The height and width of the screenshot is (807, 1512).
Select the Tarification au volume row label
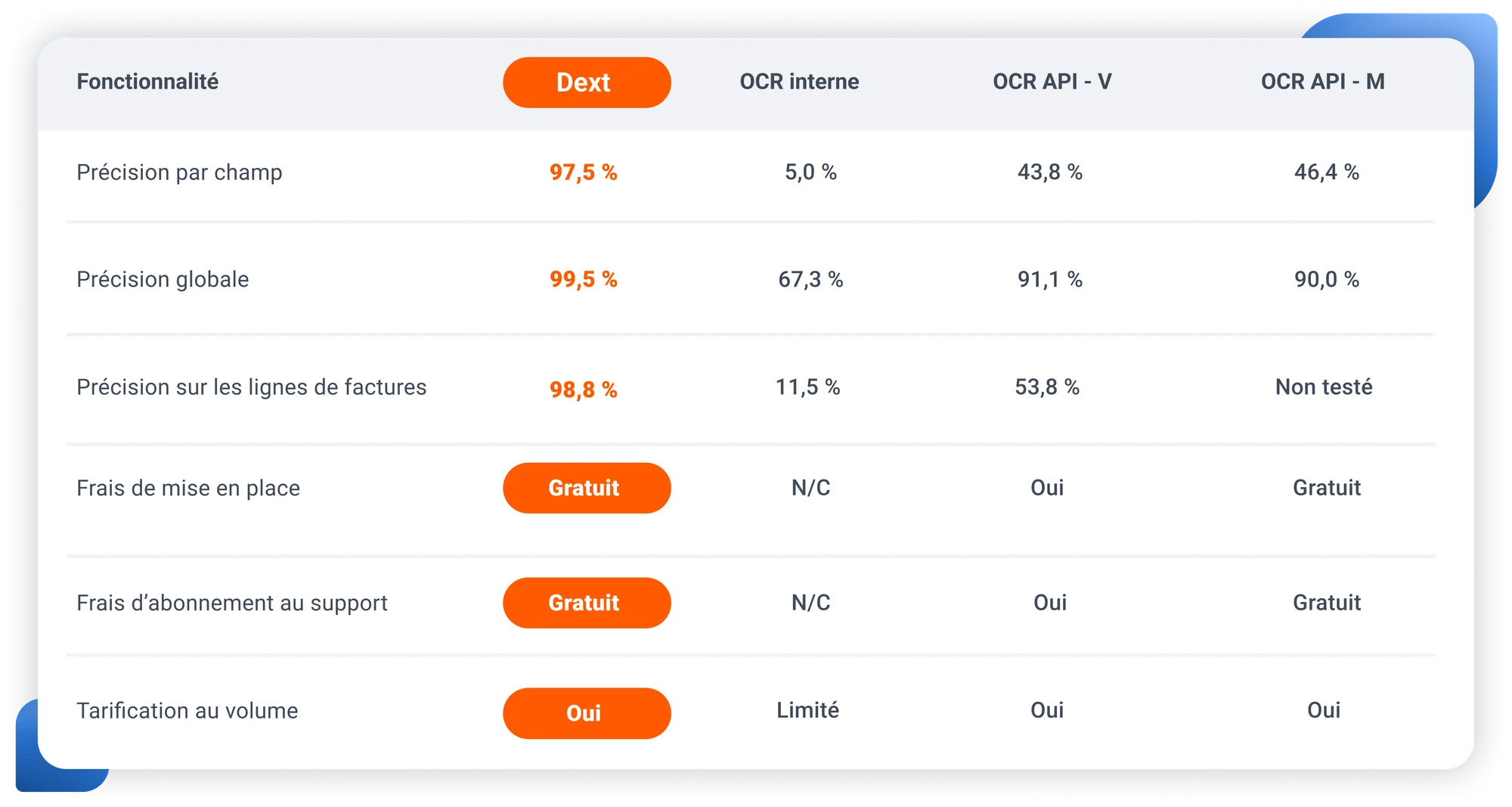[x=187, y=711]
